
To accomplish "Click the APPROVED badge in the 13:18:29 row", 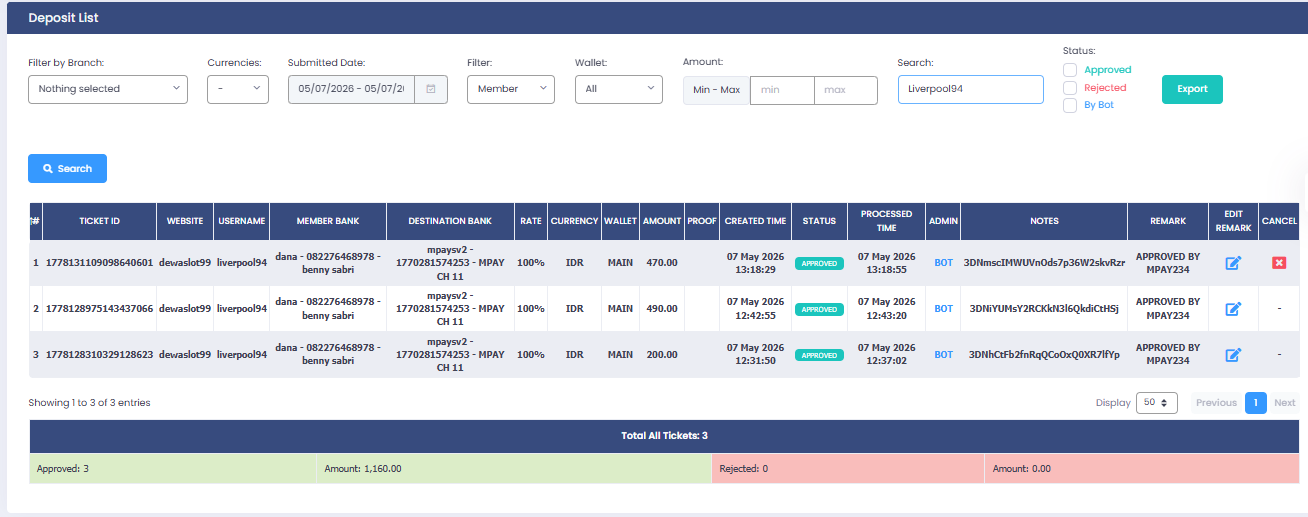I will 819,264.
